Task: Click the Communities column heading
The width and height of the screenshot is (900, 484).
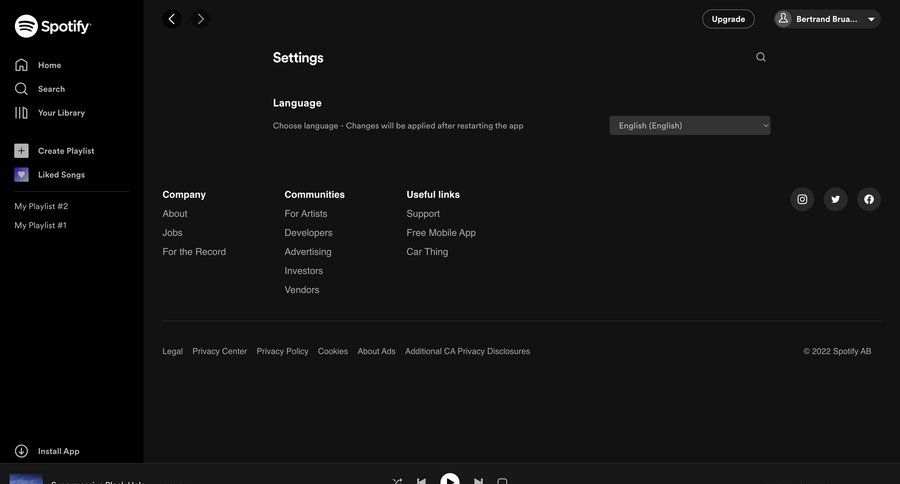Action: click(x=315, y=195)
